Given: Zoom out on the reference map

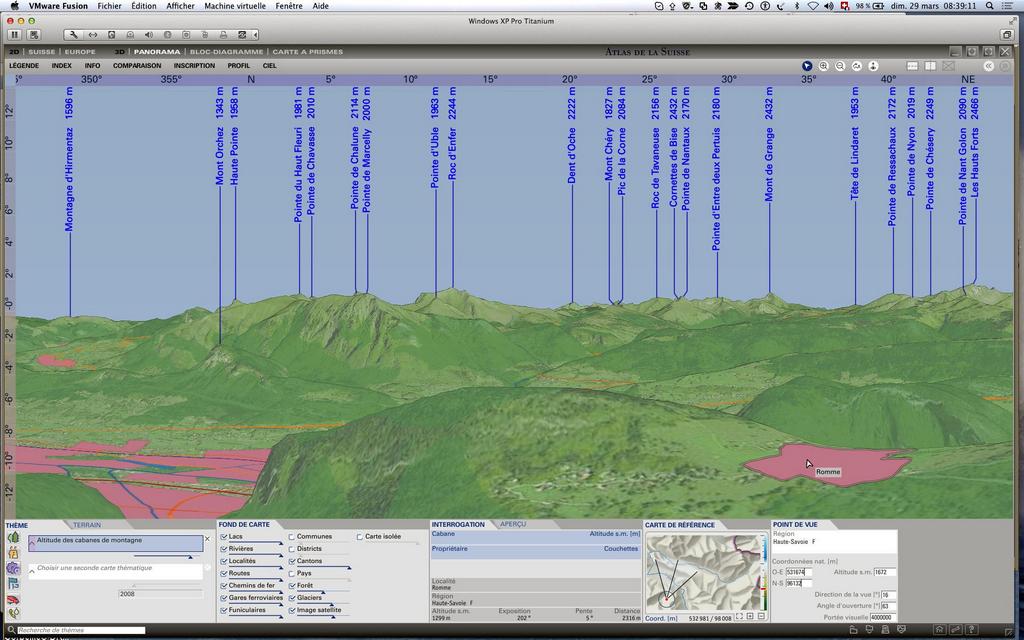Looking at the screenshot, I should [x=761, y=617].
